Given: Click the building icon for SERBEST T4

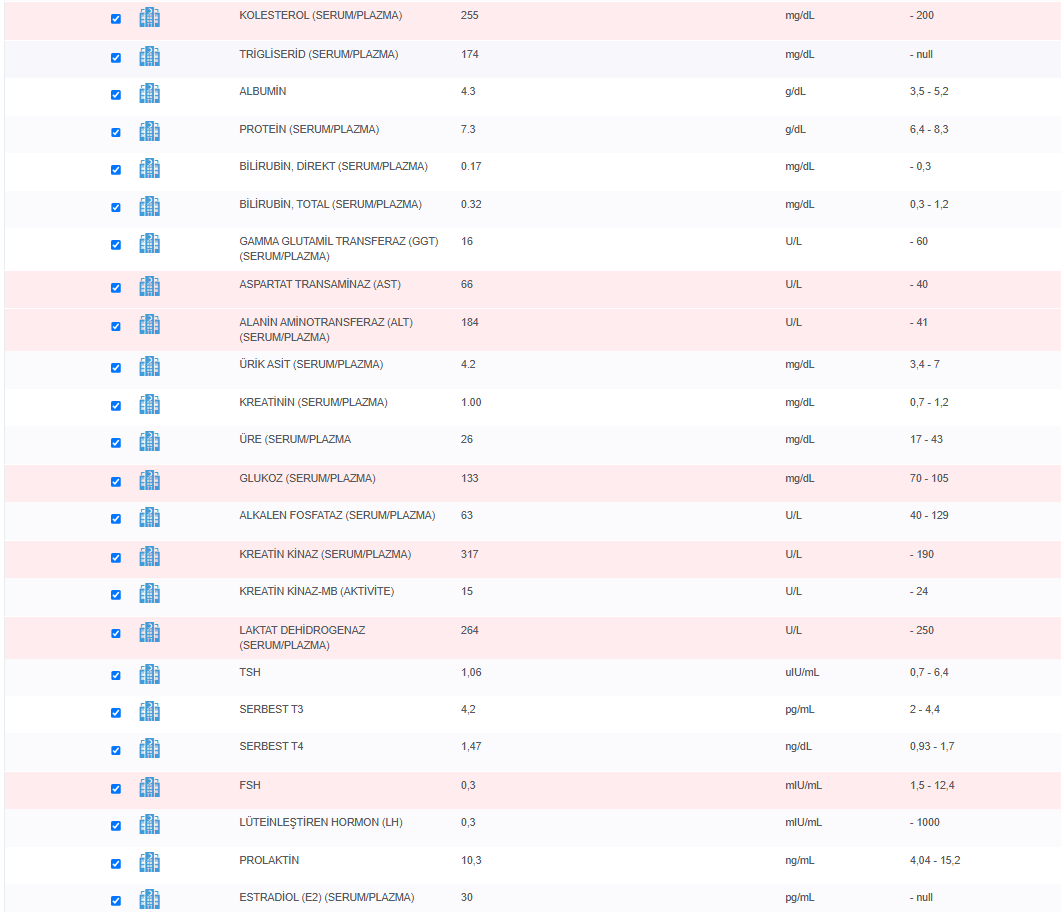Looking at the screenshot, I should (x=150, y=748).
